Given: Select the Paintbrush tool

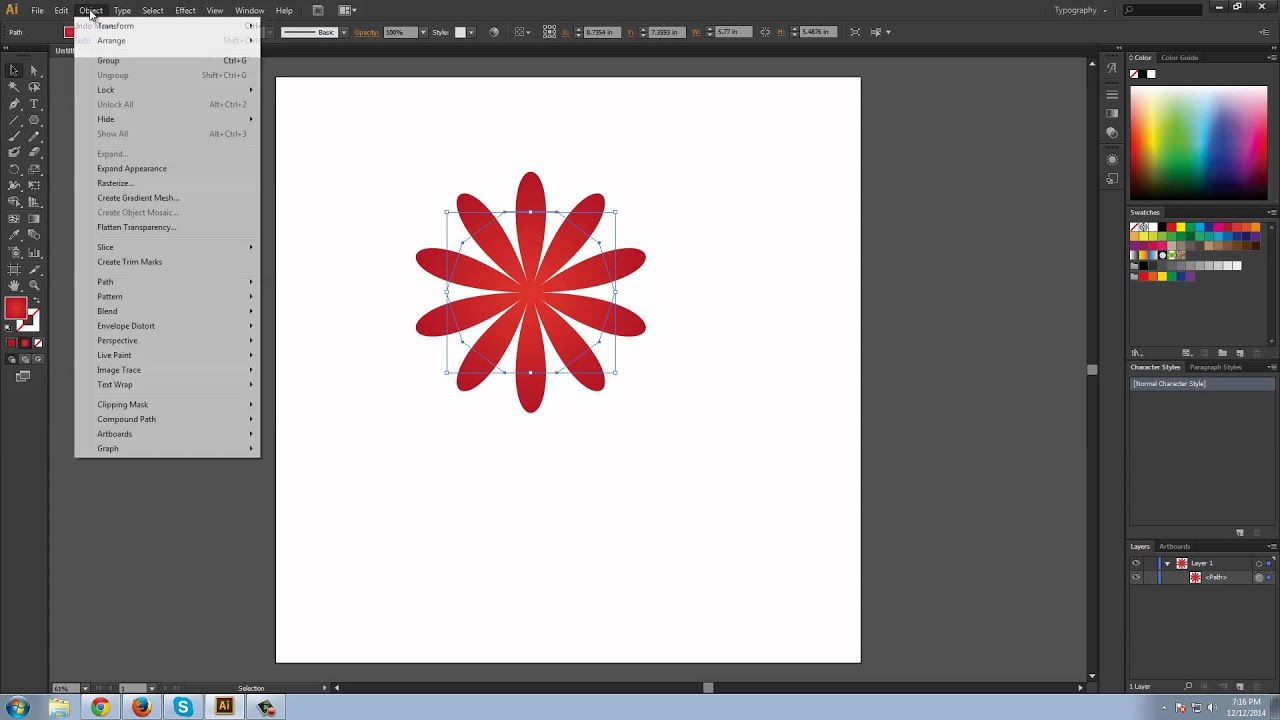Looking at the screenshot, I should click(x=14, y=136).
